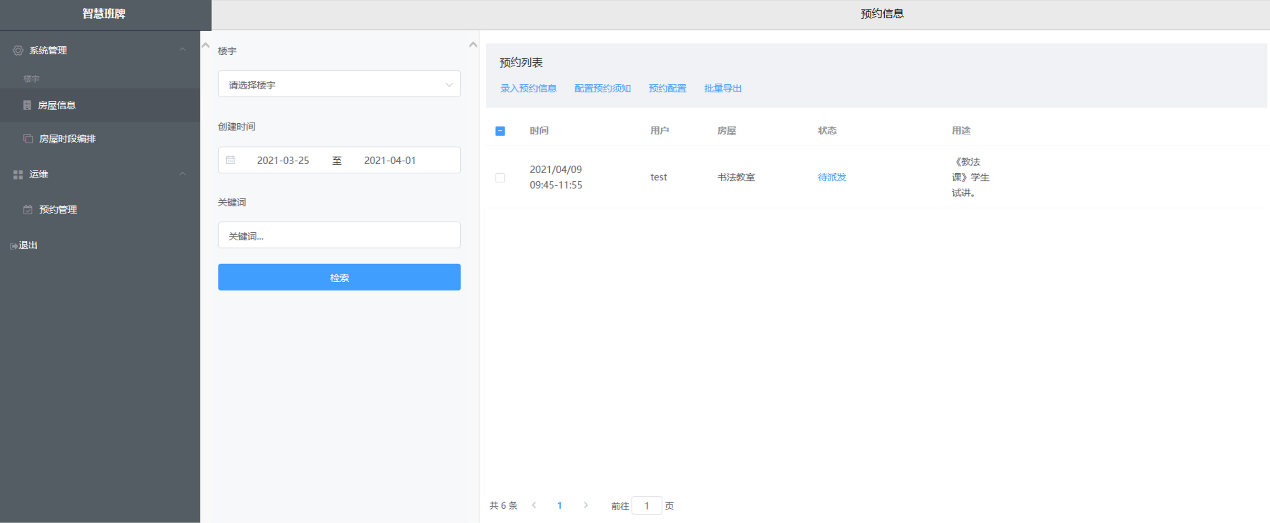Viewport: 1270px width, 523px height.
Task: Click the 批量导出 batch export link
Action: click(x=723, y=88)
